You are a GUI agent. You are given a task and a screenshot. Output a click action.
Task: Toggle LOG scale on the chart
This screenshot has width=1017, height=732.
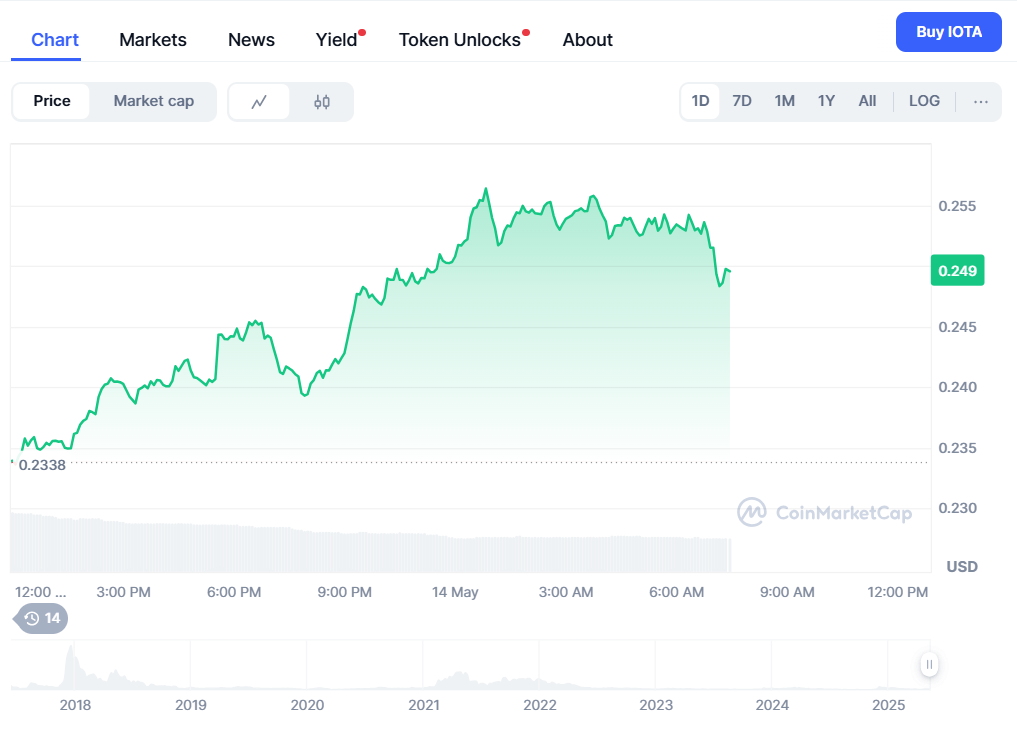(x=924, y=101)
